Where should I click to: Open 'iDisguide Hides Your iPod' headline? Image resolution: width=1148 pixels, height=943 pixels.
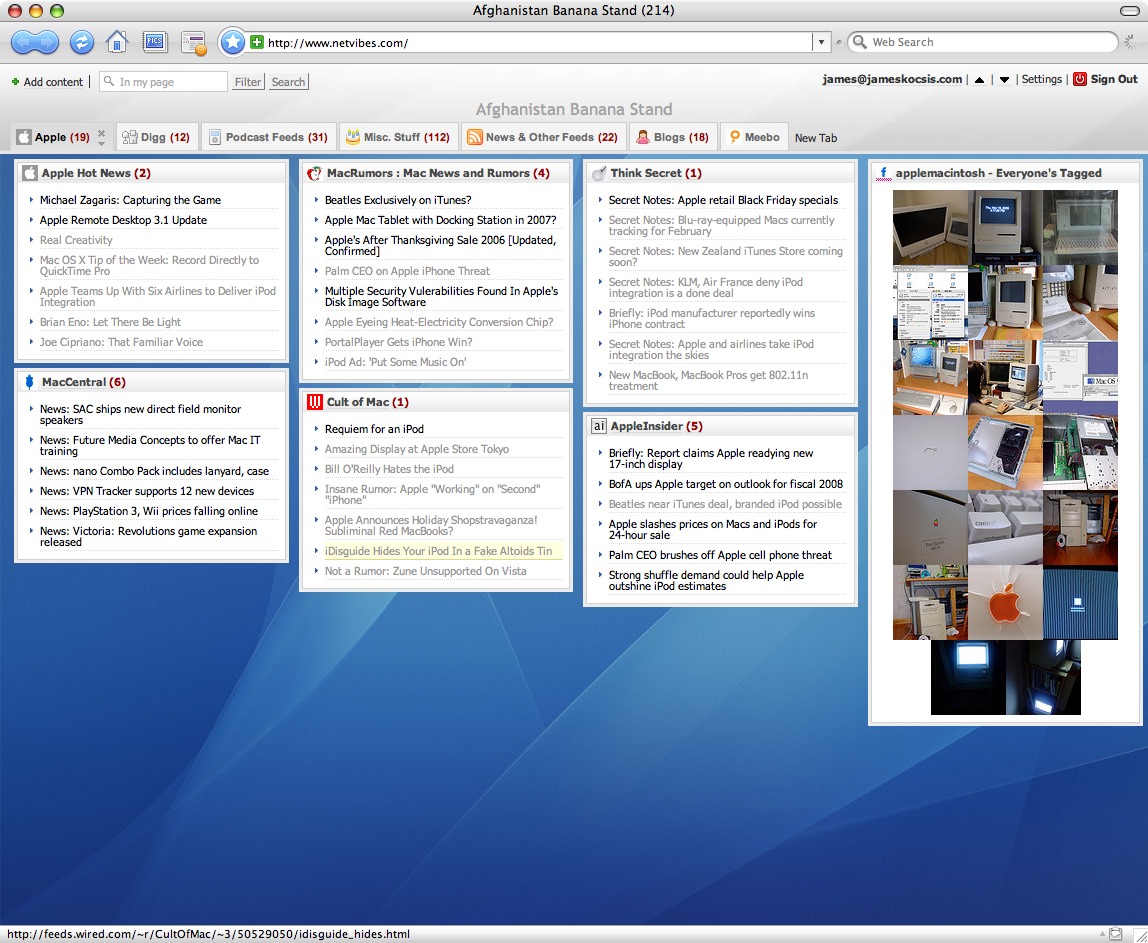click(438, 551)
